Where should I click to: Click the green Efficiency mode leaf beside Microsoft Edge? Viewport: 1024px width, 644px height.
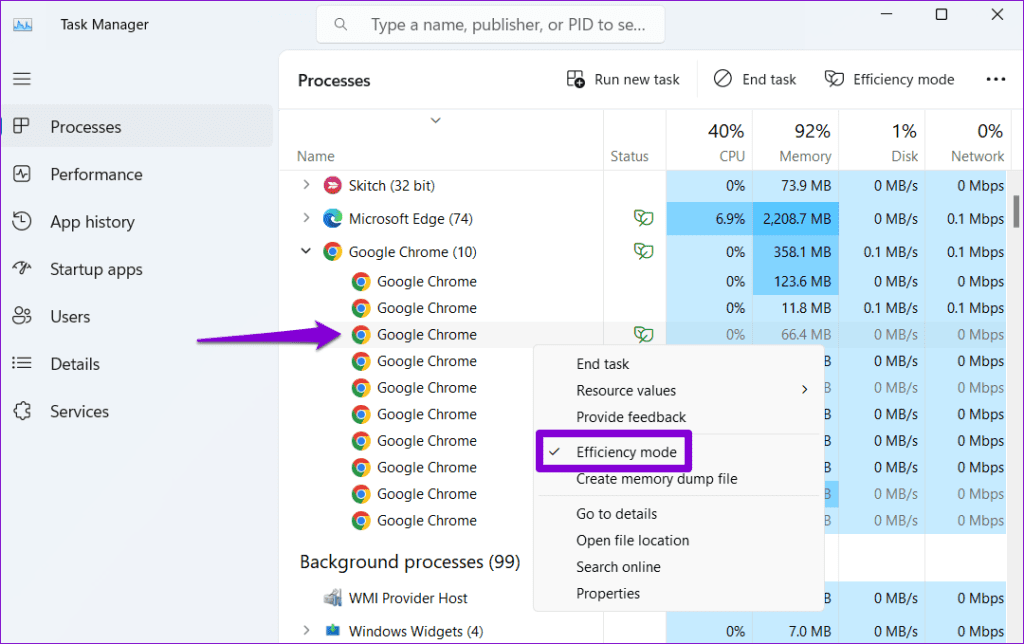tap(644, 218)
